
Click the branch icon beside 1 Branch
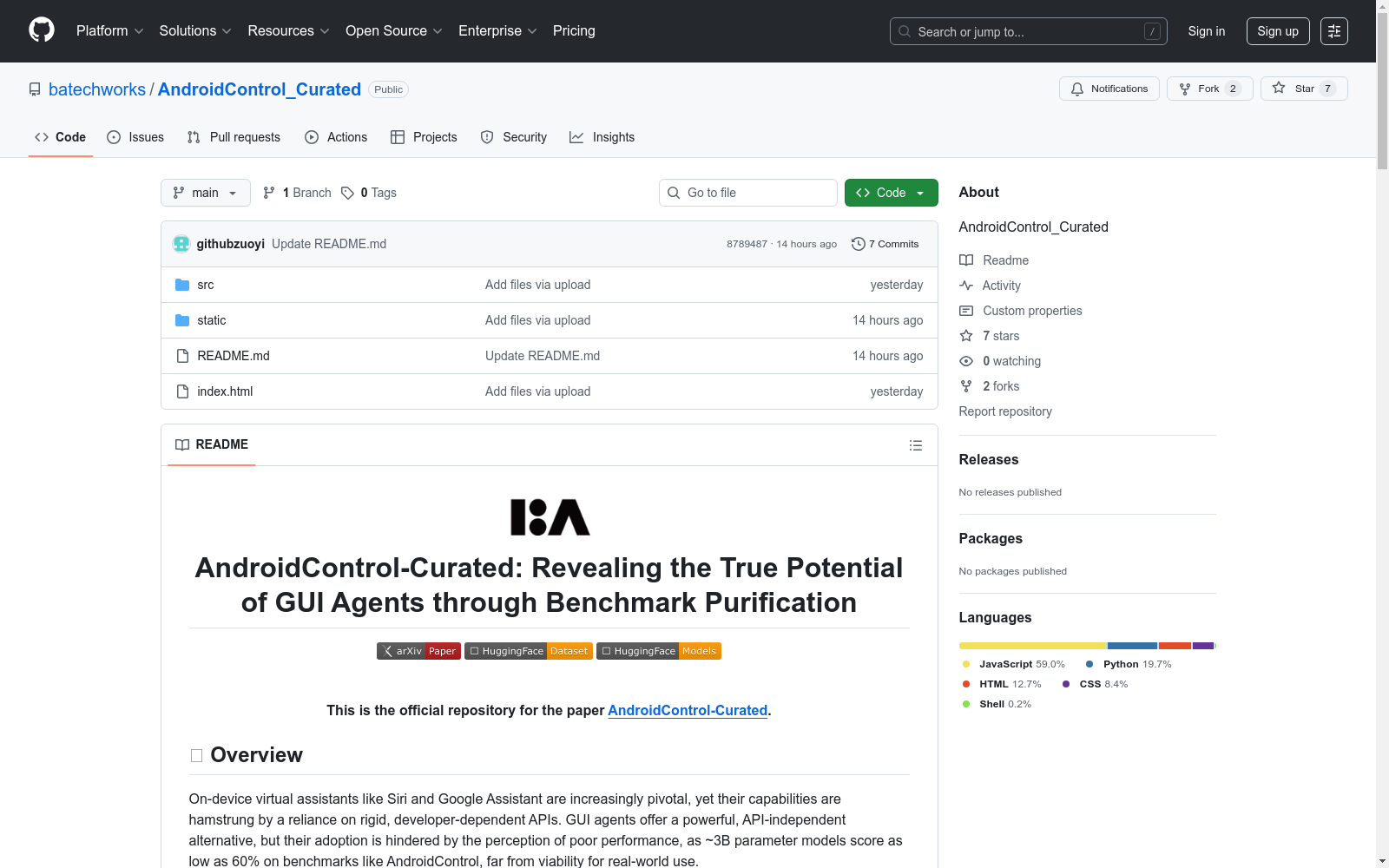[x=269, y=193]
